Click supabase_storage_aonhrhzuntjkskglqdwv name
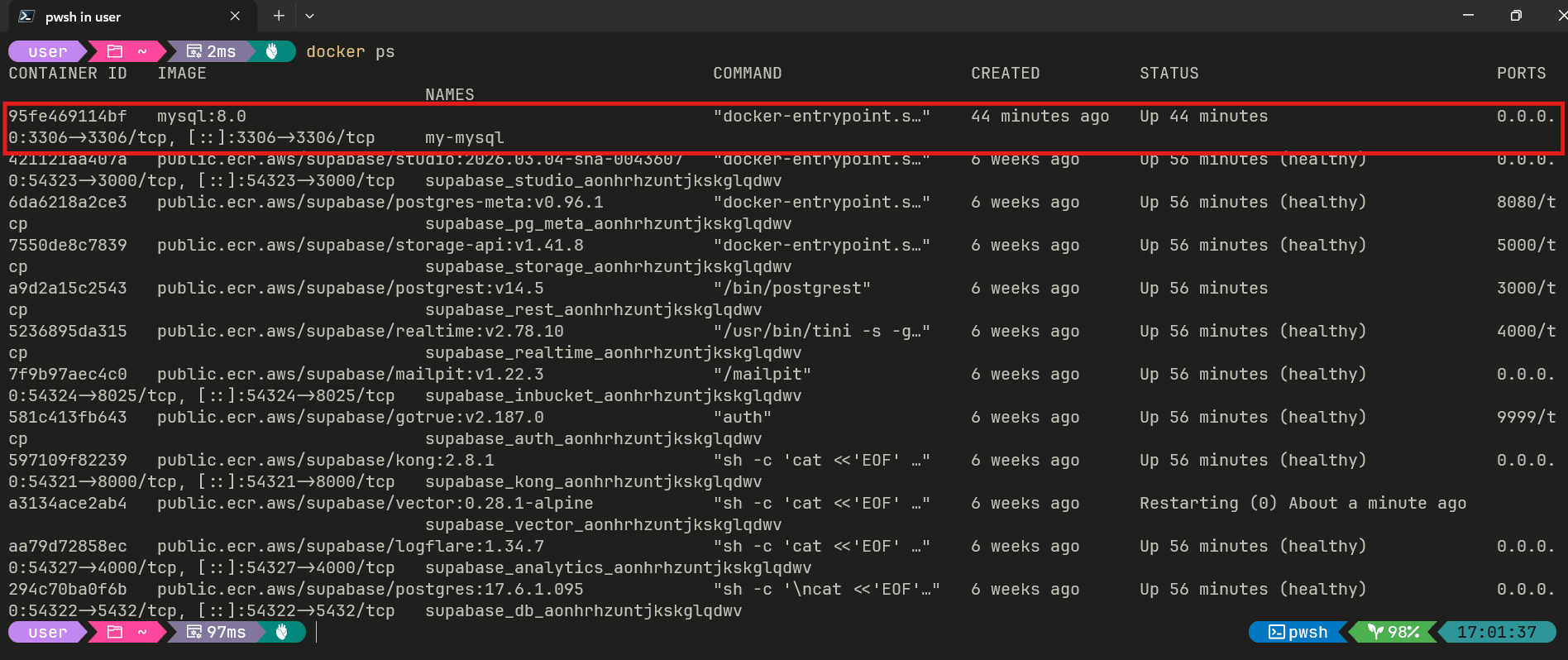The image size is (1568, 660). [609, 266]
